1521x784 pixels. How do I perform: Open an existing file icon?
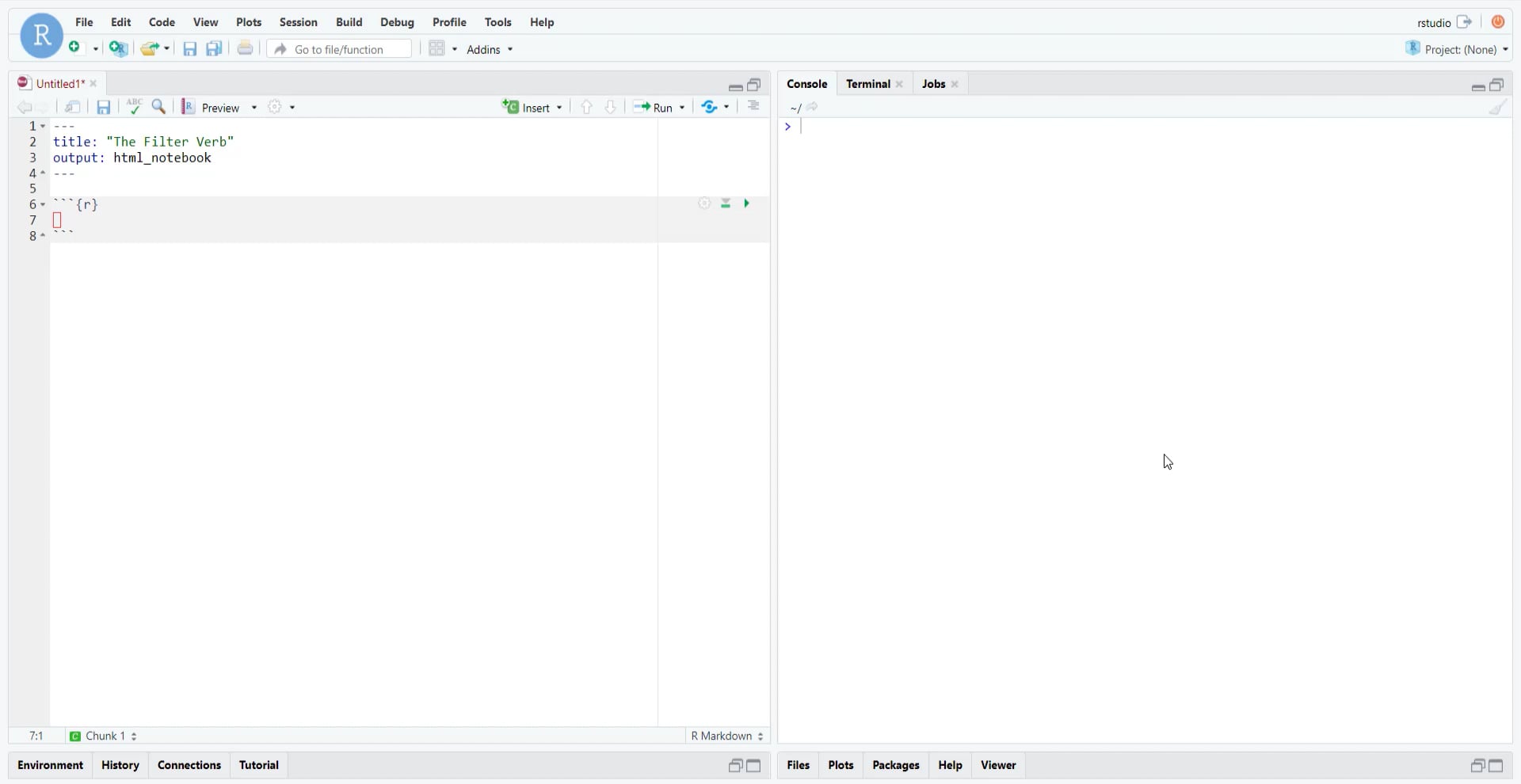click(150, 49)
